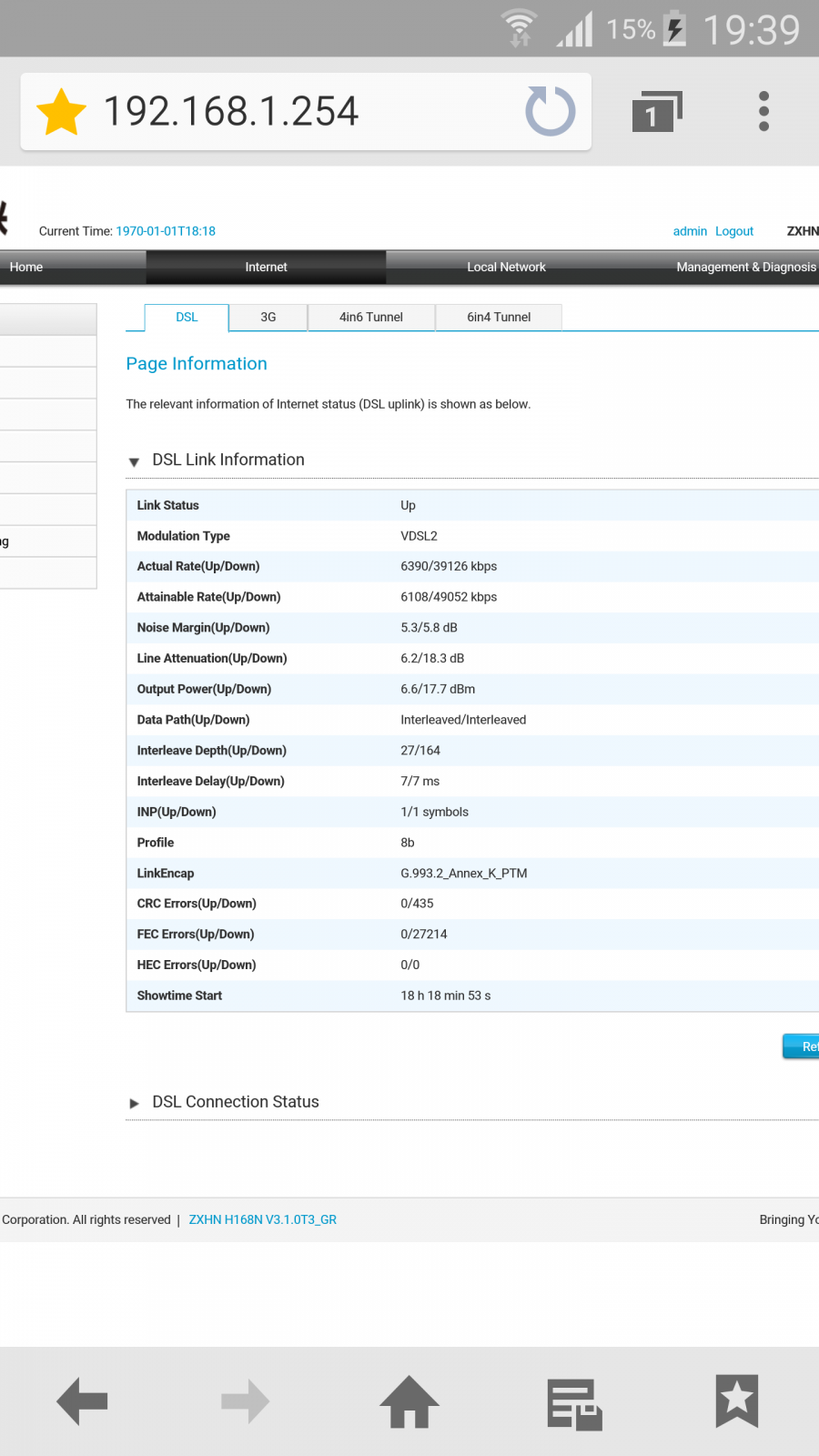Reload the page with refresh icon

click(x=550, y=112)
